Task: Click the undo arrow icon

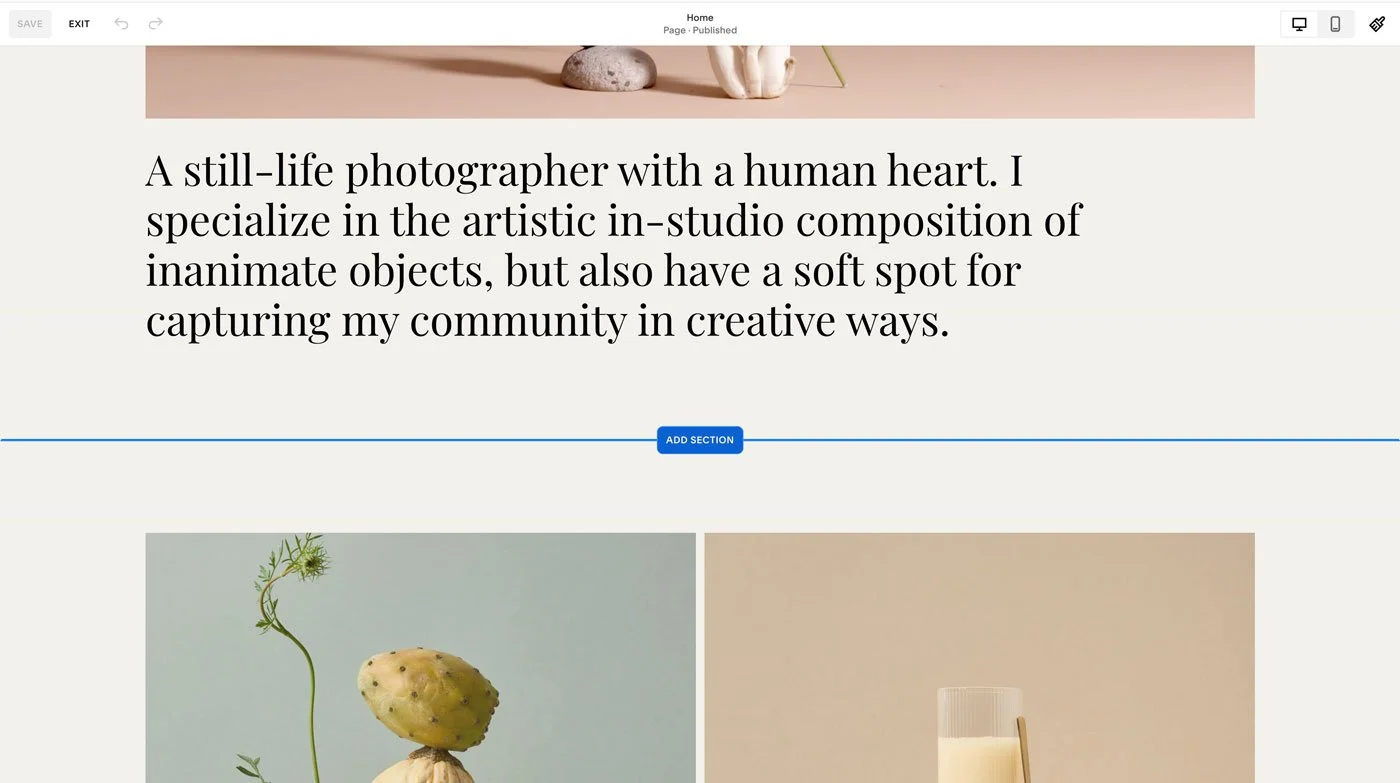Action: coord(121,24)
